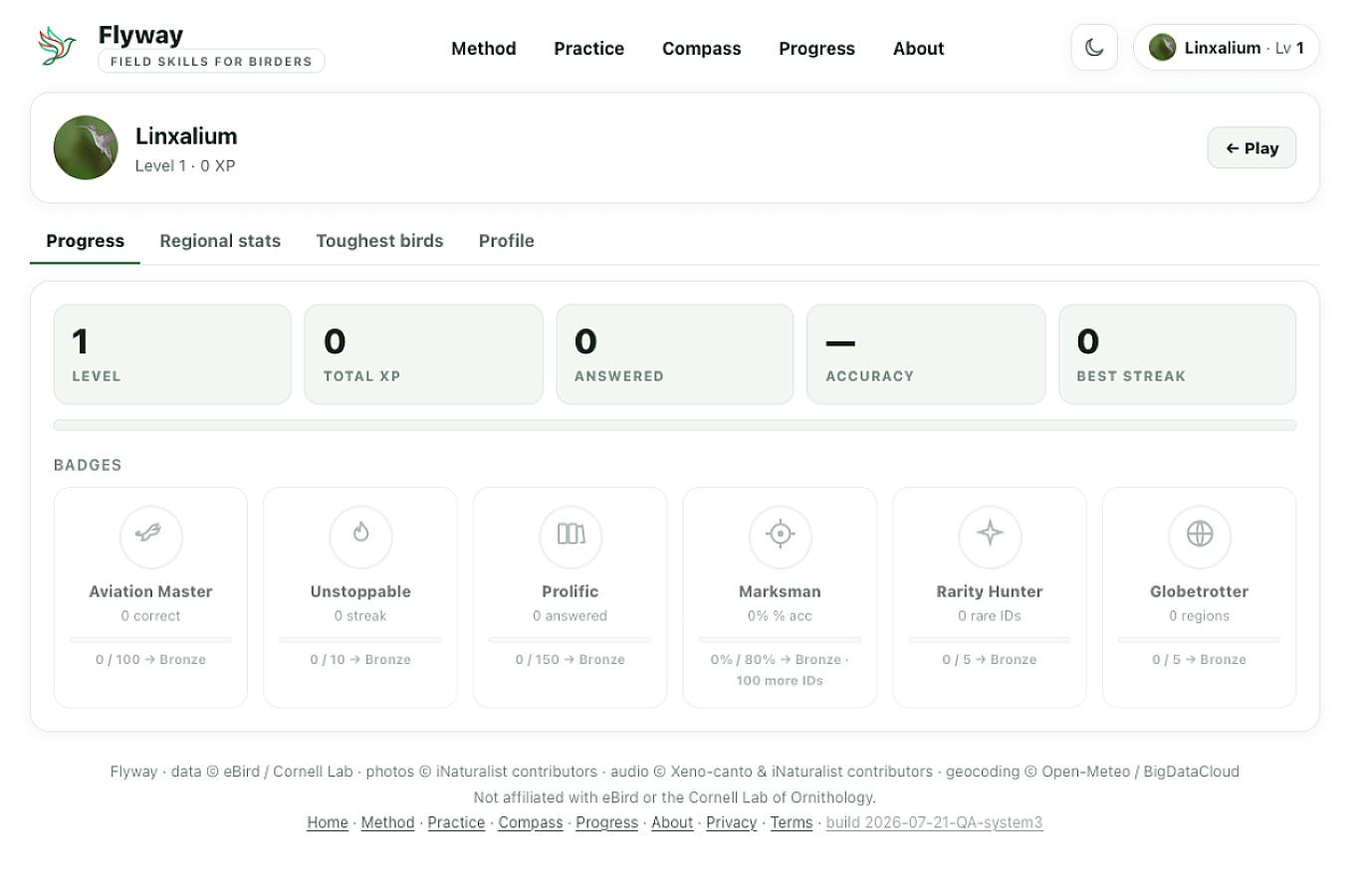Click the Globetrotter globe badge icon
This screenshot has height=896, width=1365.
[1200, 536]
